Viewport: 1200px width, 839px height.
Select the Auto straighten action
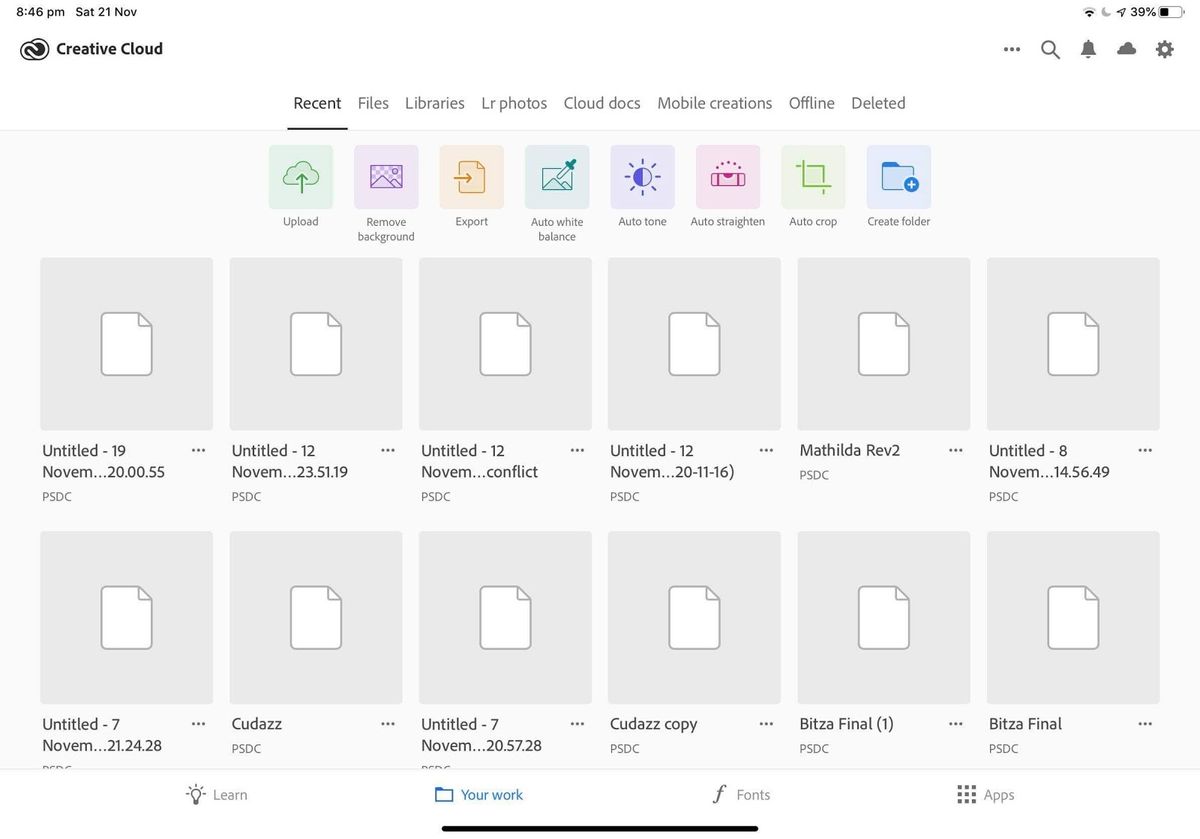[x=727, y=177]
